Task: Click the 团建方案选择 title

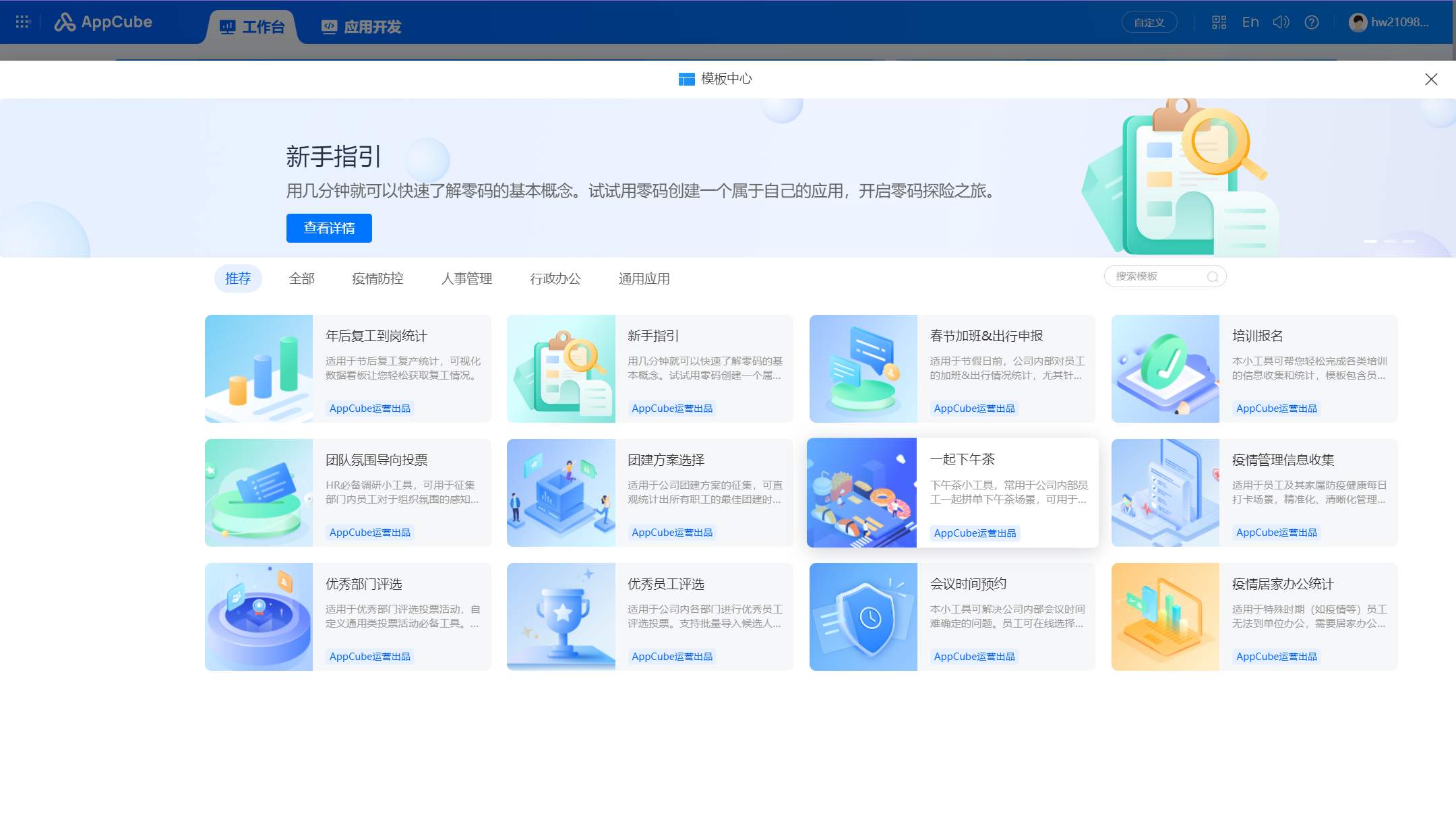Action: [666, 460]
